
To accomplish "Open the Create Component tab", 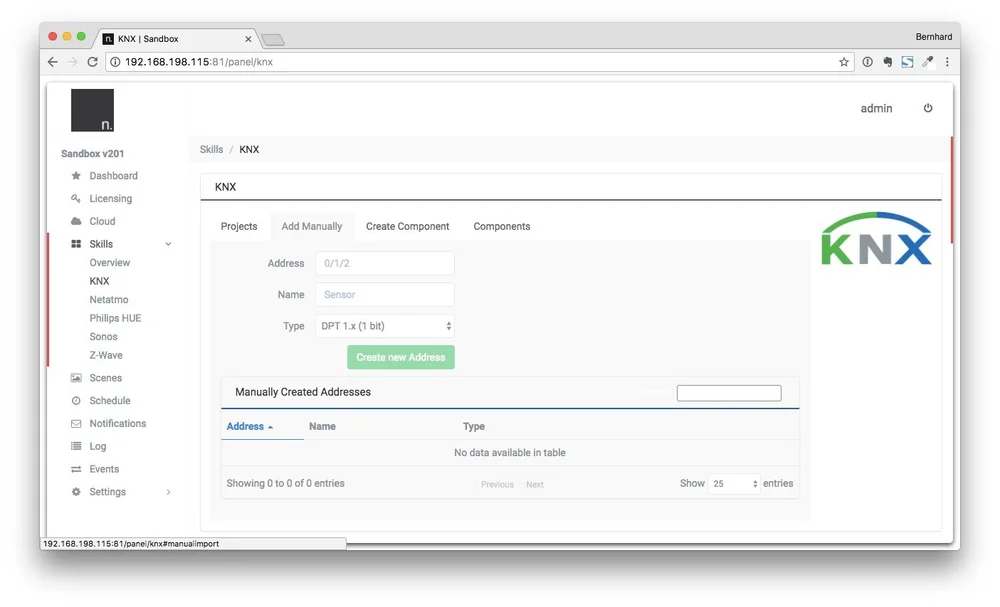I will click(408, 226).
